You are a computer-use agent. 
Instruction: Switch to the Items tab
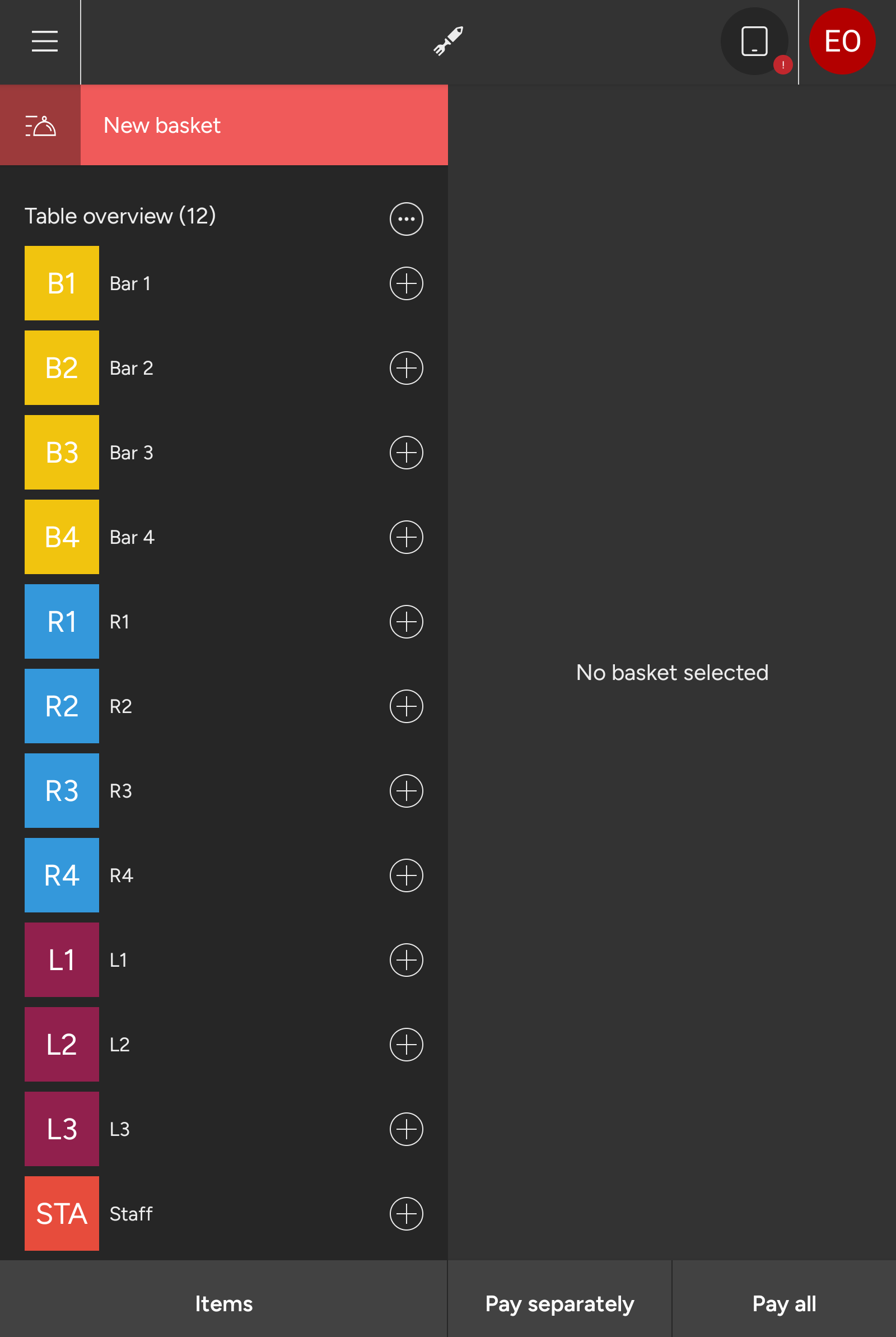(223, 1304)
